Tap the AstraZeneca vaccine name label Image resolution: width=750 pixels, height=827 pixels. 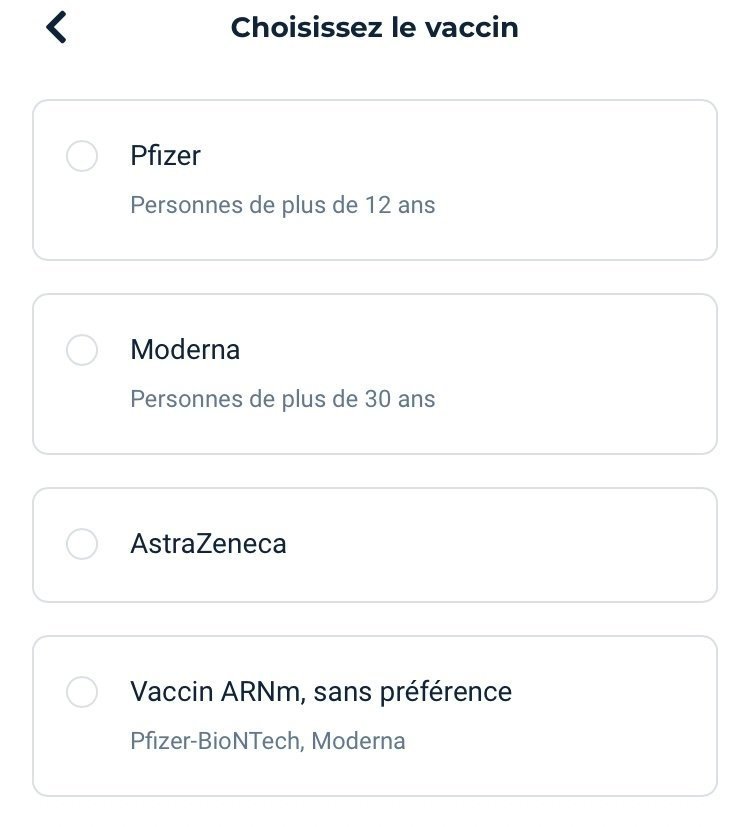click(208, 544)
